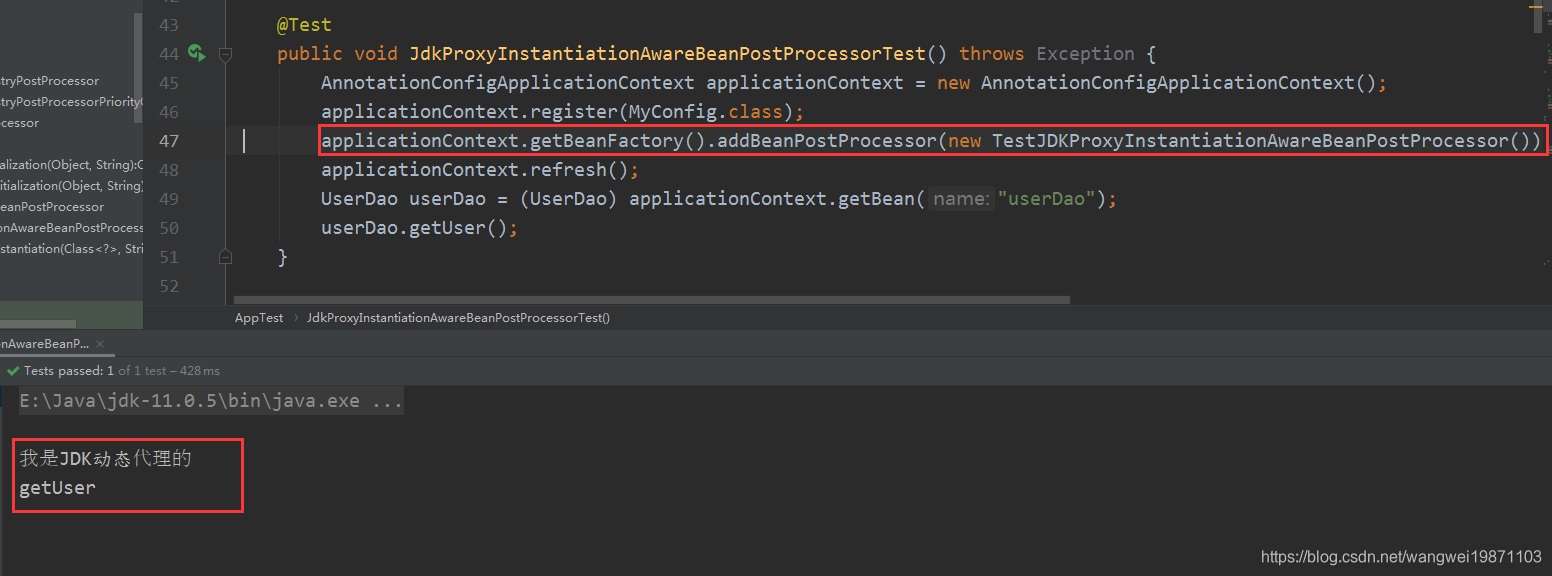Select the AppTest breadcrumb
The width and height of the screenshot is (1552, 576).
click(x=259, y=317)
